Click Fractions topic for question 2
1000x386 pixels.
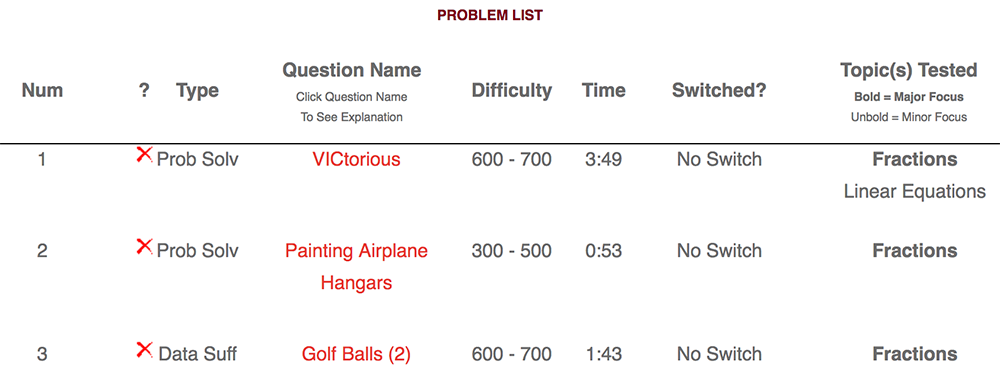(x=915, y=251)
